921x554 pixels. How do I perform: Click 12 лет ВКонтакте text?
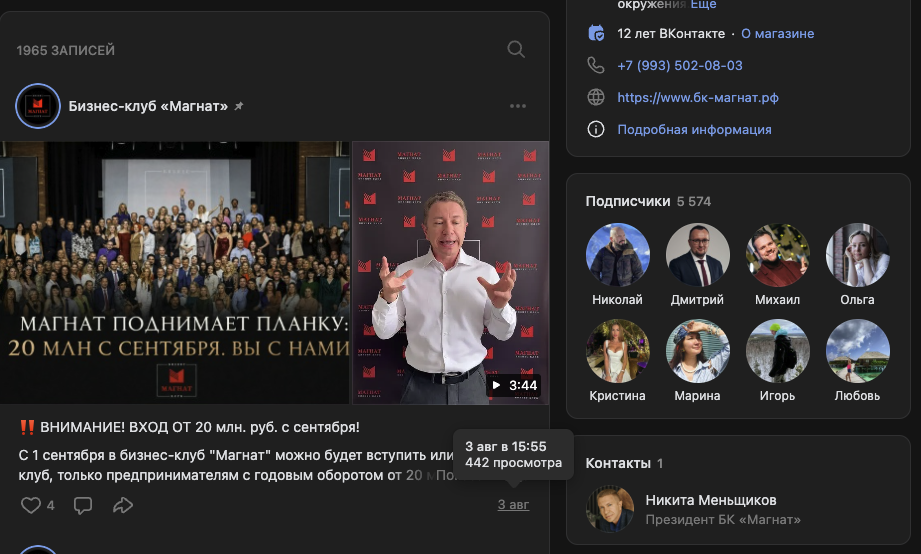(671, 33)
